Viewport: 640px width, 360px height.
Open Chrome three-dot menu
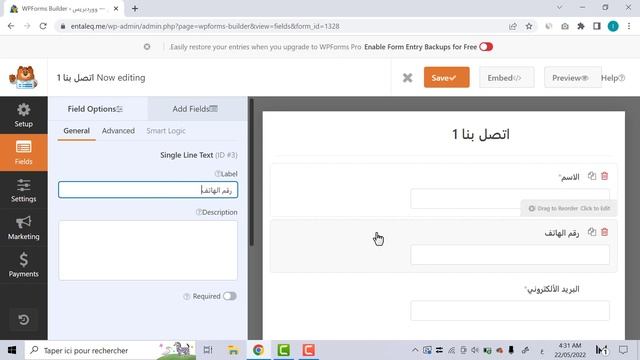coord(629,26)
